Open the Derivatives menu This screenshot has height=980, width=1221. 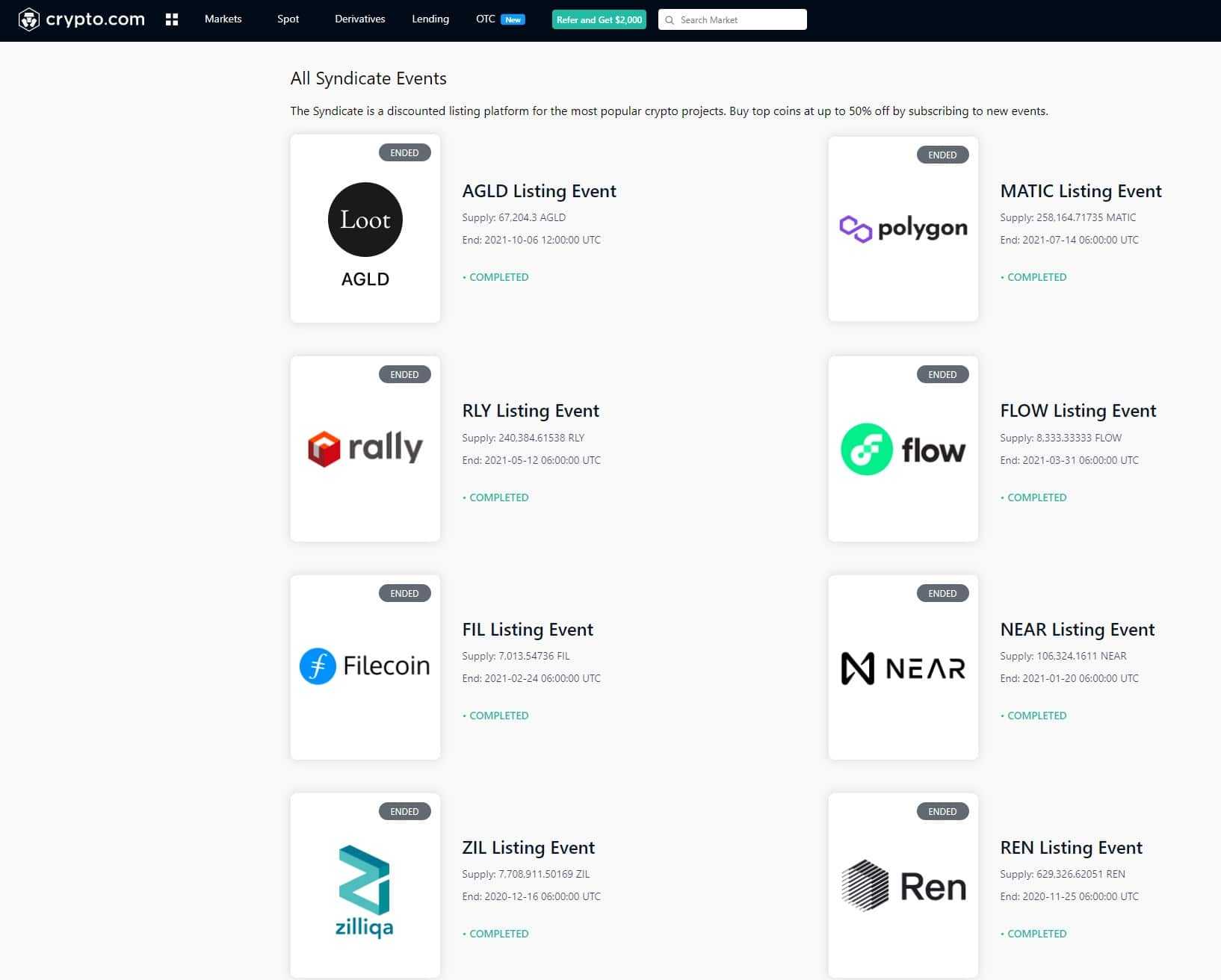[x=359, y=19]
